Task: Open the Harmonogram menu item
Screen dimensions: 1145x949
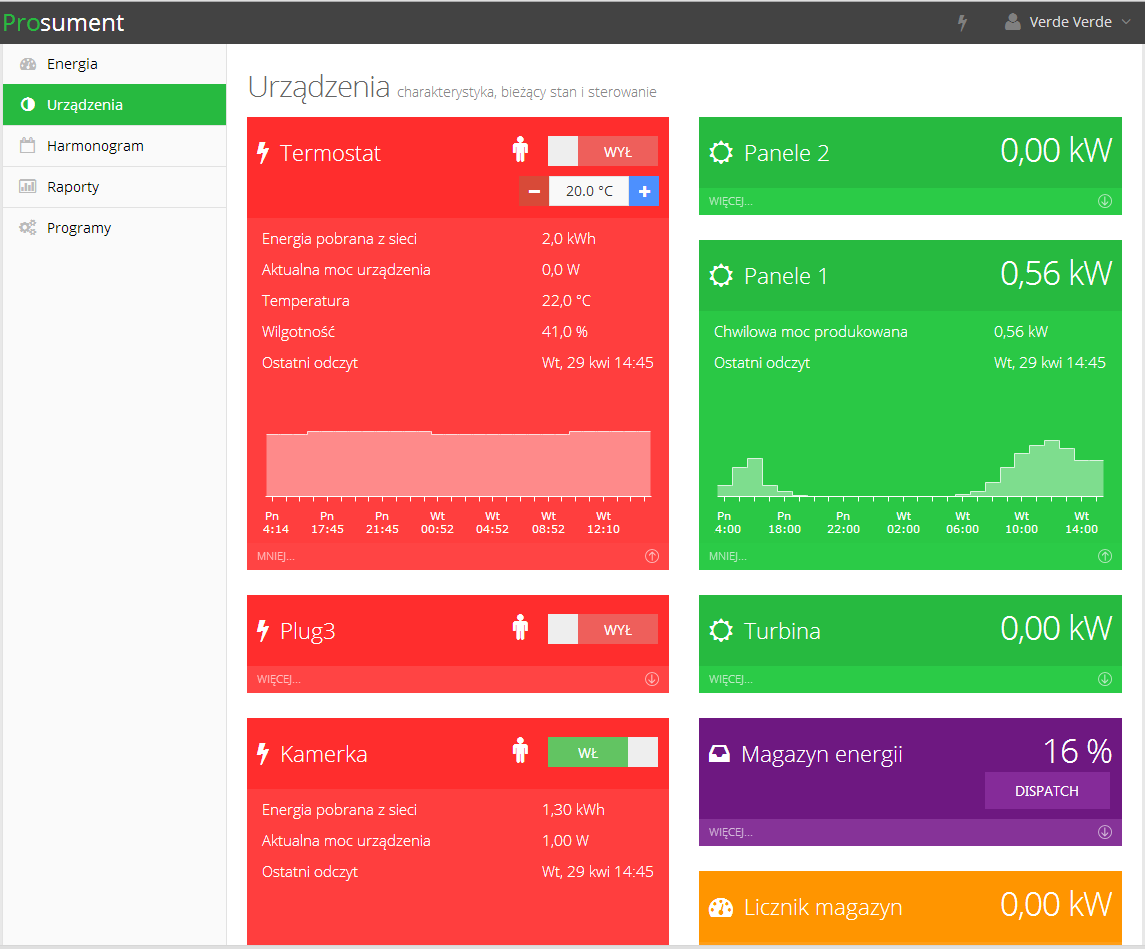Action: pyautogui.click(x=115, y=146)
